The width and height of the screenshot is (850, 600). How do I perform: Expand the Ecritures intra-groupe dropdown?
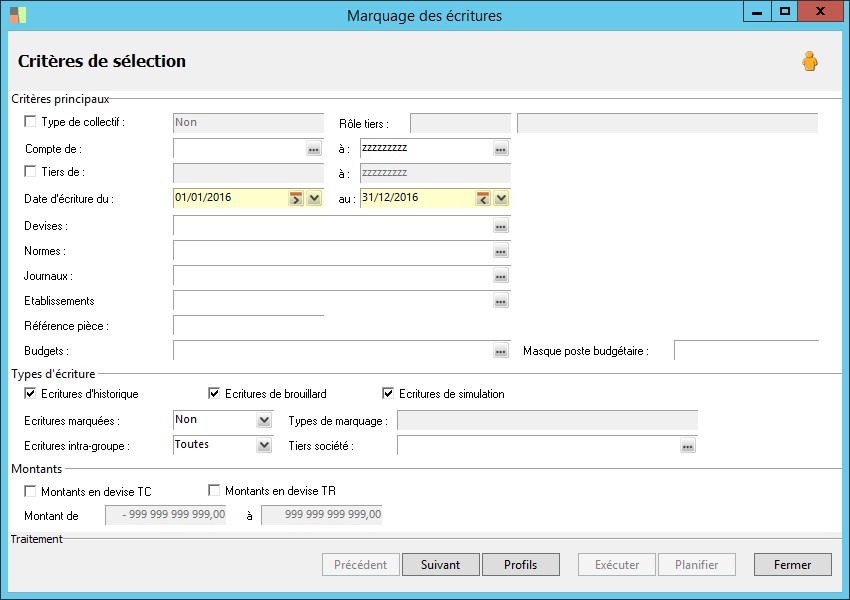[x=264, y=445]
